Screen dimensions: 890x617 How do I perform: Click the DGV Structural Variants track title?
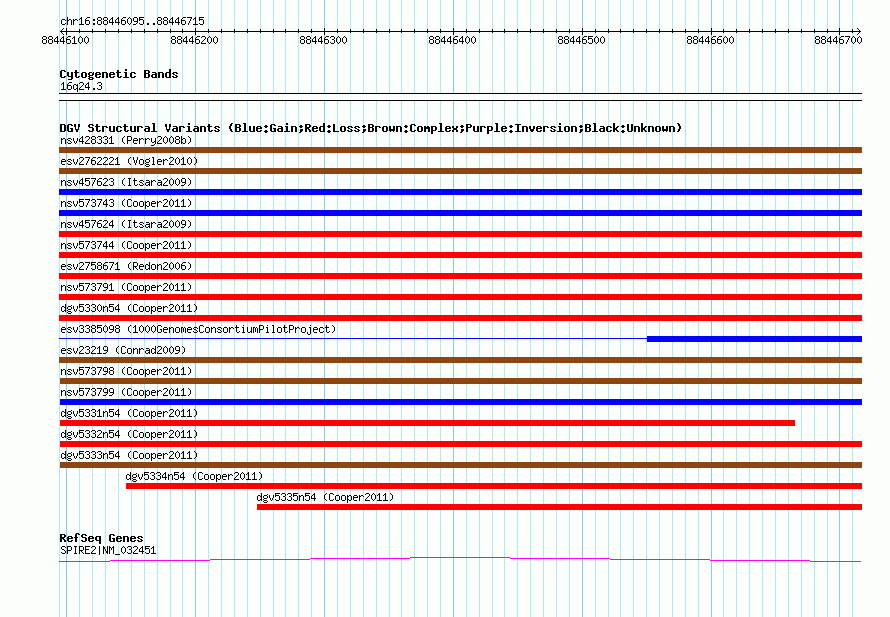[x=371, y=128]
